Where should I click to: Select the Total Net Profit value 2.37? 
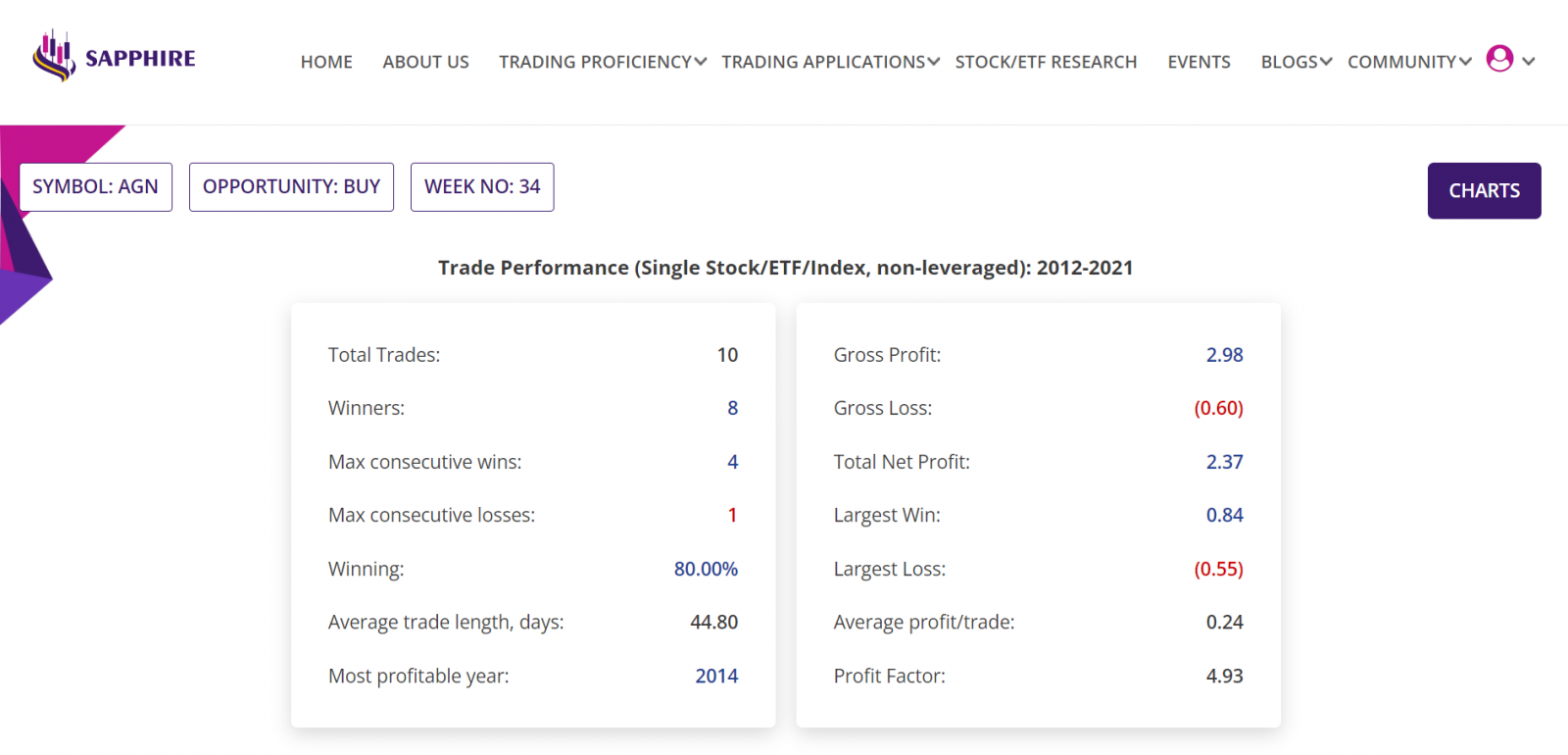click(1224, 462)
